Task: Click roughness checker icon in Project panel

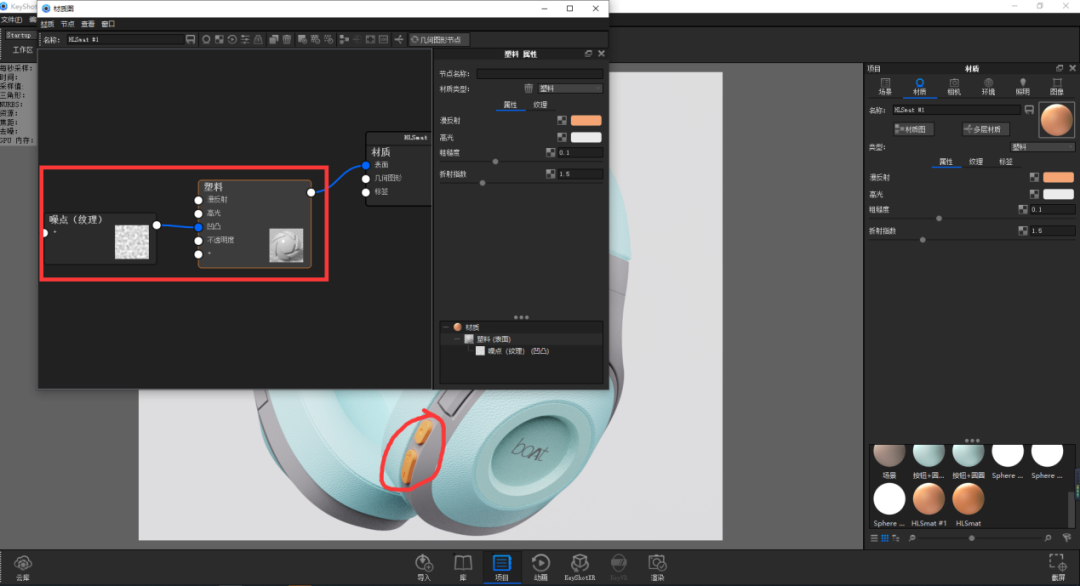Action: [1023, 209]
